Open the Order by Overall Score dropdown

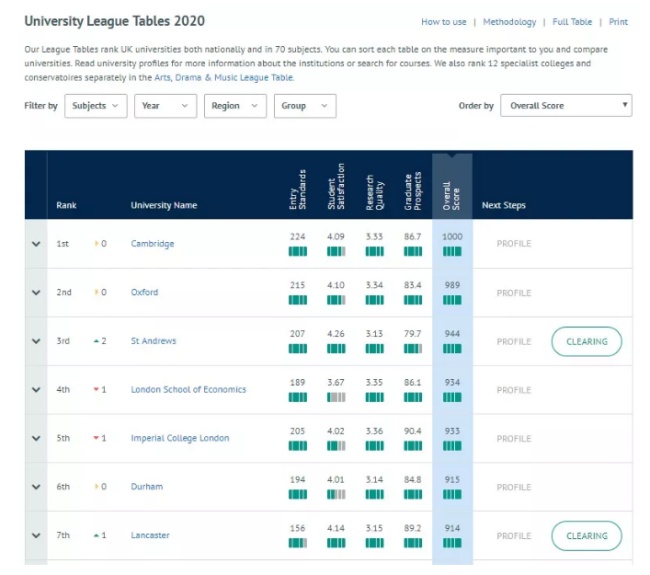click(567, 106)
